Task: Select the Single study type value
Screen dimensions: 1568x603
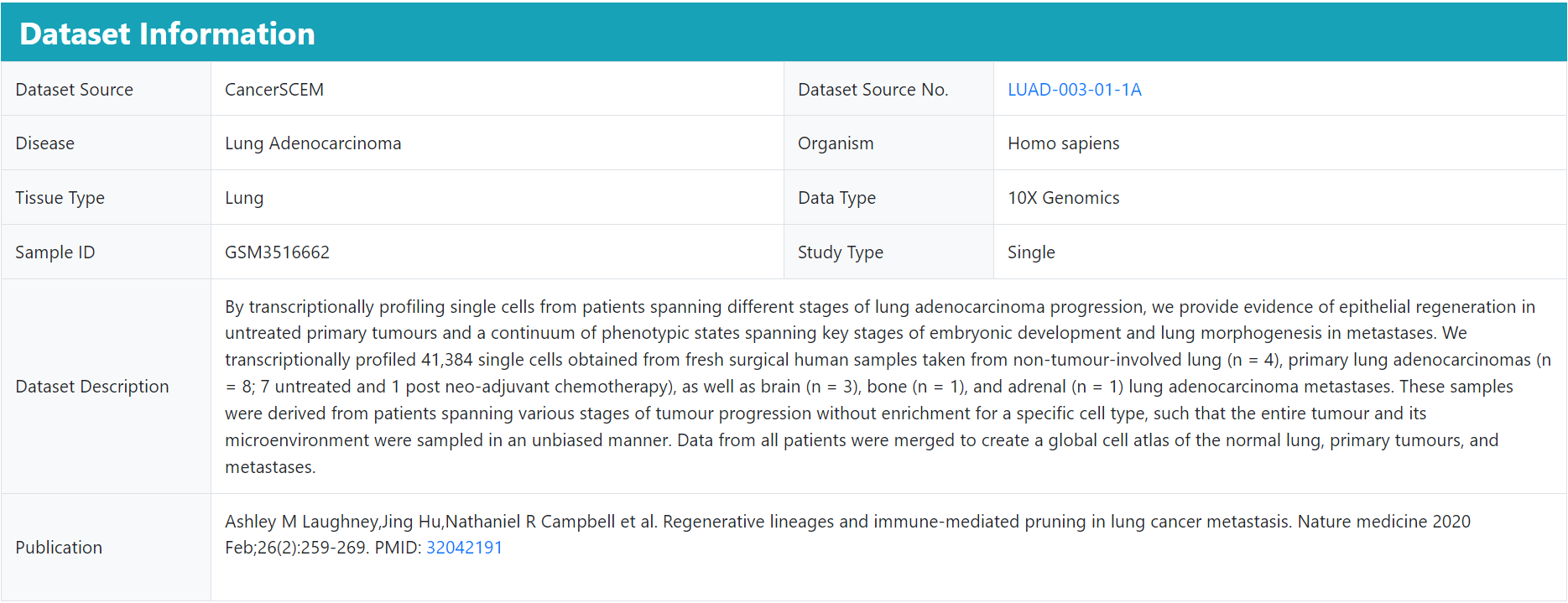Action: coord(1031,252)
